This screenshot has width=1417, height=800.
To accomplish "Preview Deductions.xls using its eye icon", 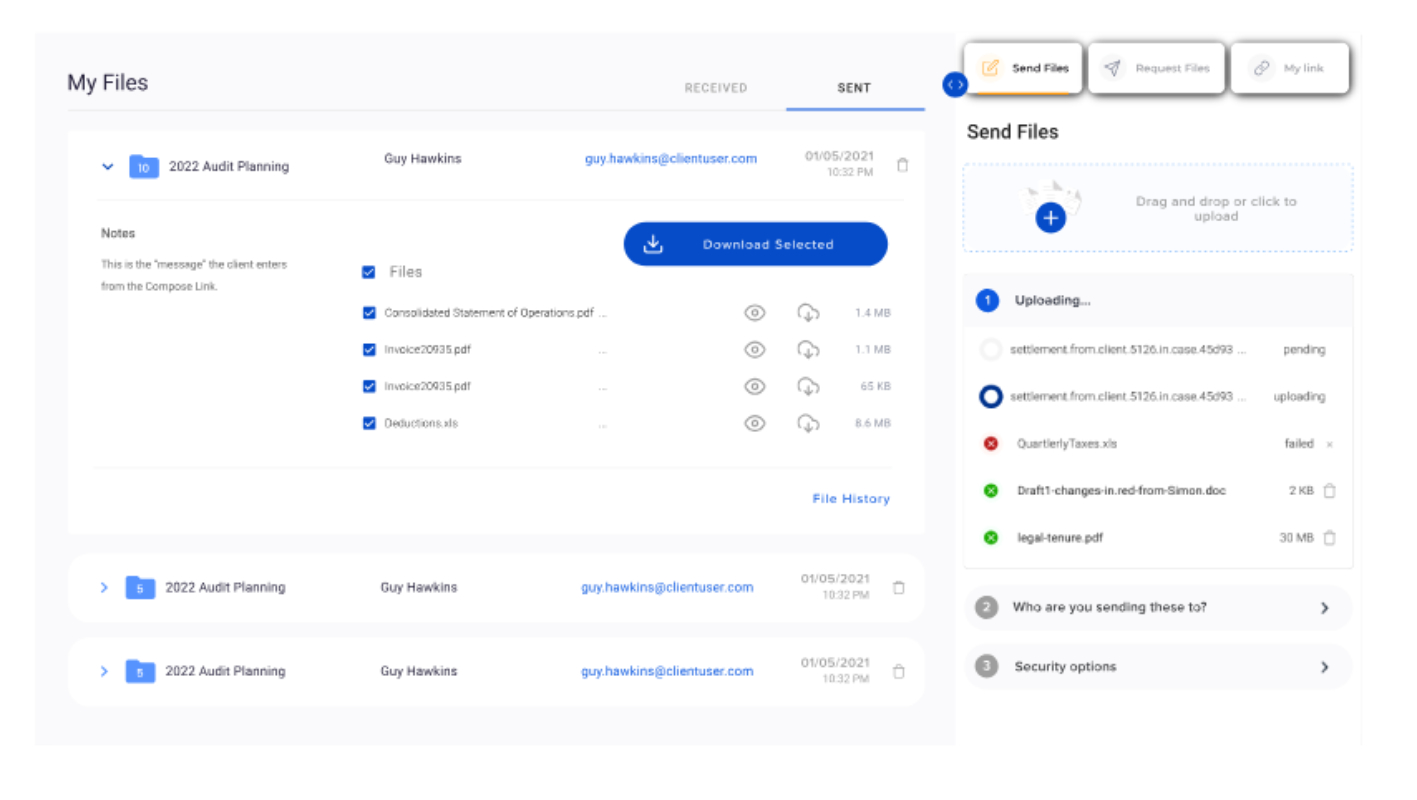I will [x=755, y=423].
